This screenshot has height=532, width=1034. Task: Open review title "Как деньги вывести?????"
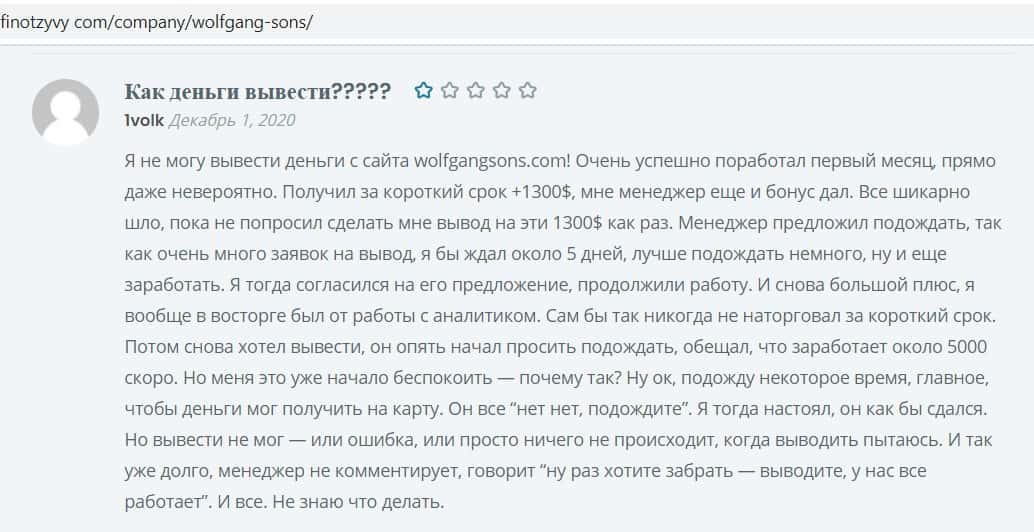pos(257,92)
